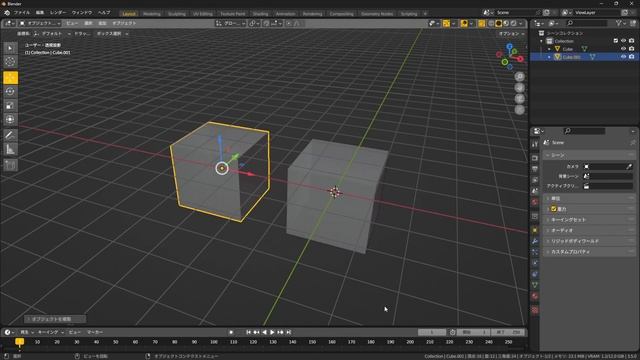The width and height of the screenshot is (640, 360).
Task: Expand the Collection tree arrow
Action: pos(541,41)
